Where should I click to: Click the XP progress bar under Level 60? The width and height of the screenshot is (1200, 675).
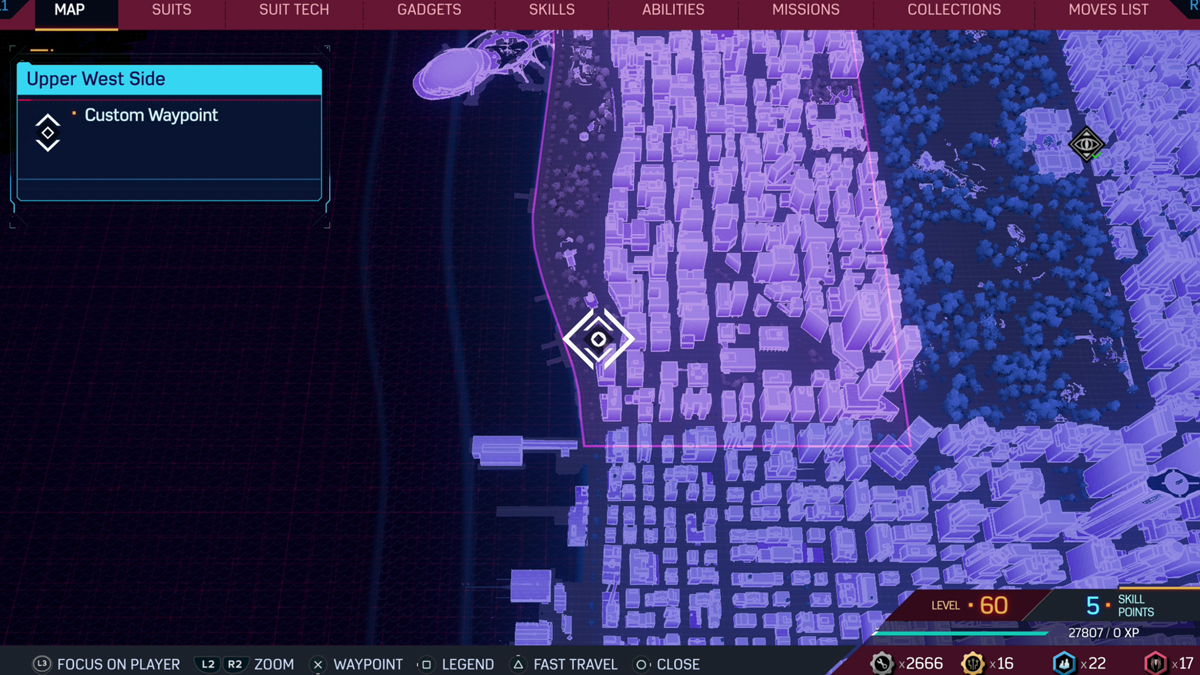click(960, 633)
